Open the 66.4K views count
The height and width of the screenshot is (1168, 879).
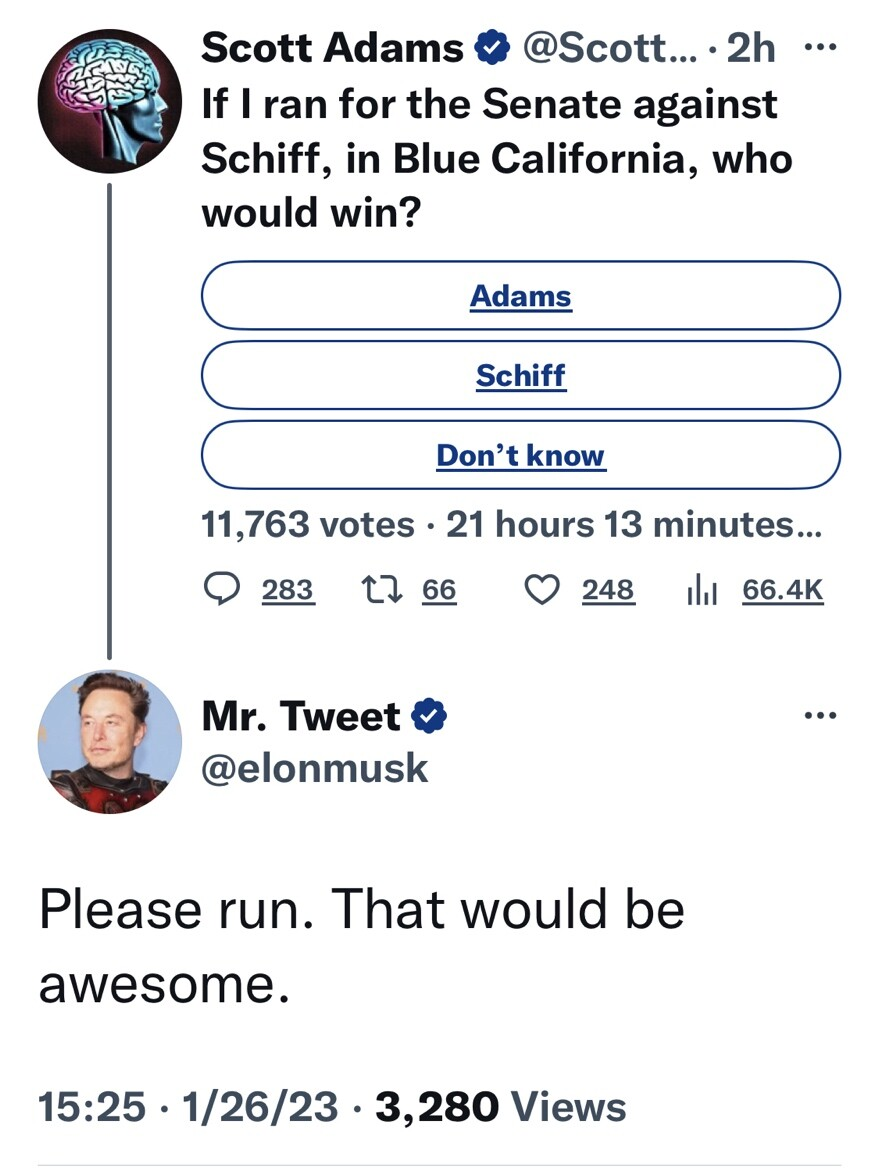coord(783,590)
